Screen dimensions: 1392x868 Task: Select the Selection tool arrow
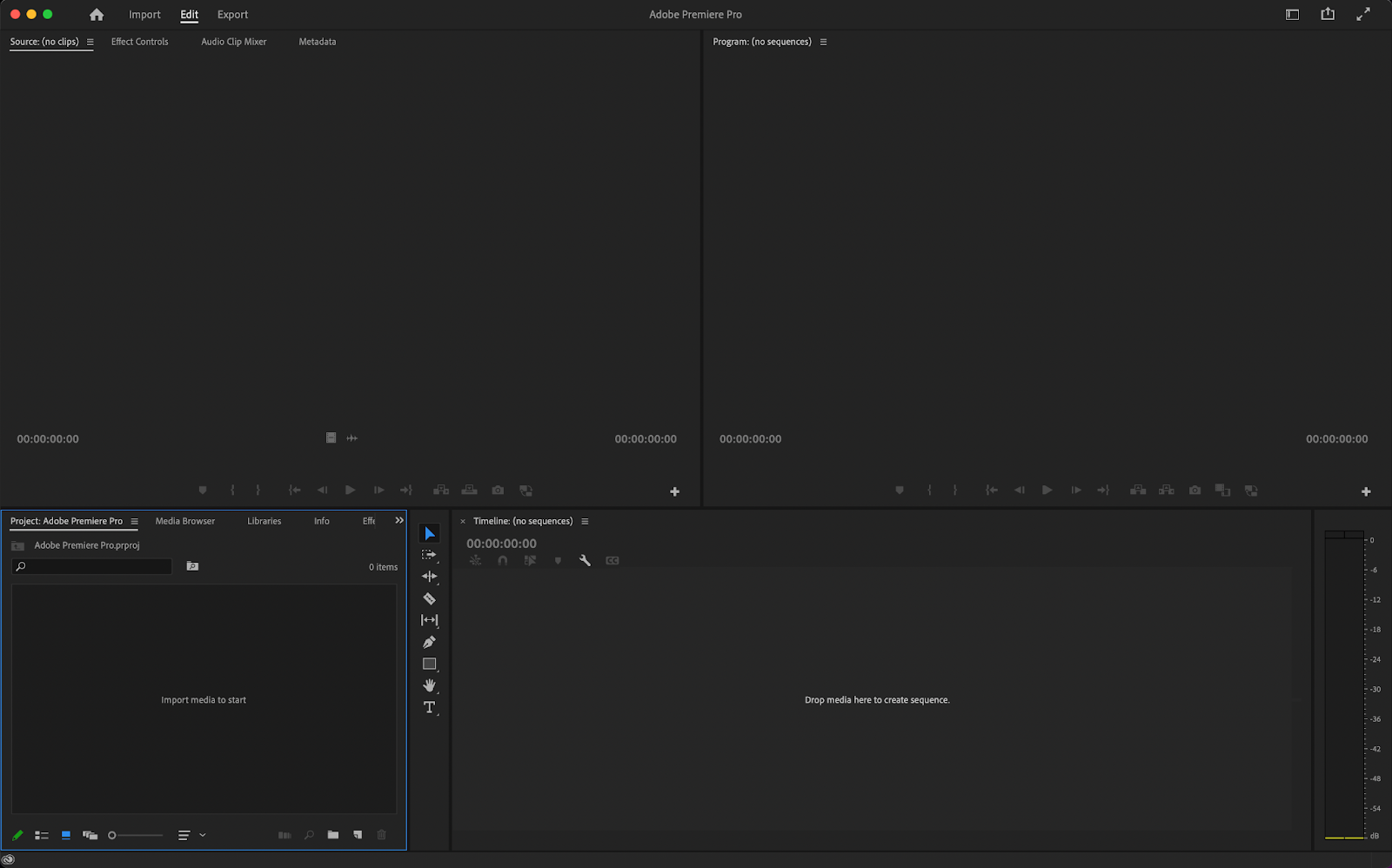(x=430, y=533)
